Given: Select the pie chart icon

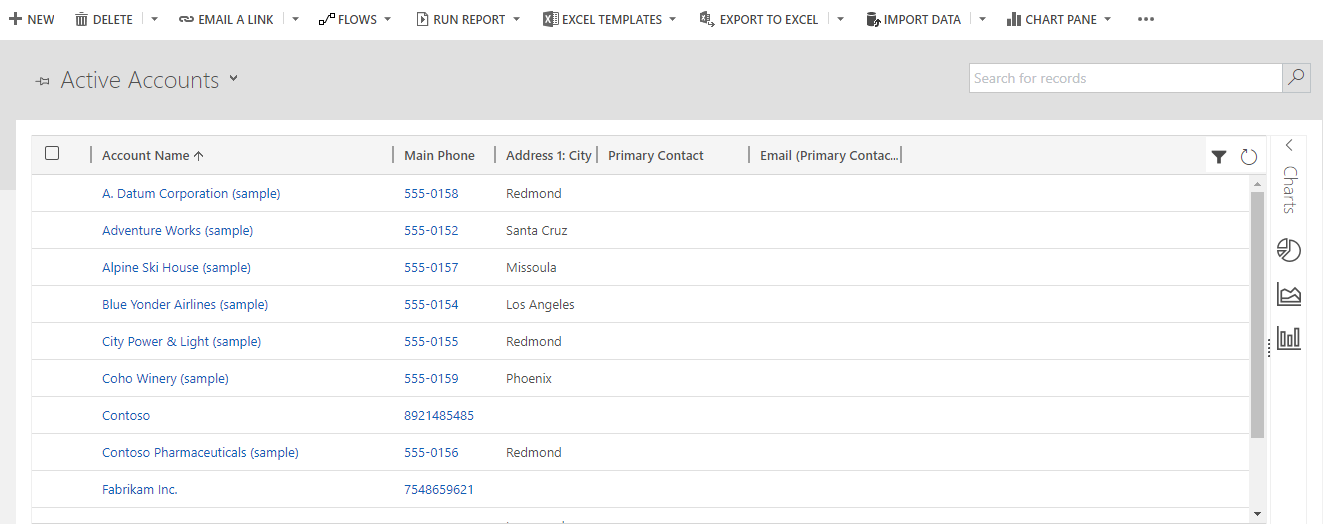Looking at the screenshot, I should [x=1289, y=250].
